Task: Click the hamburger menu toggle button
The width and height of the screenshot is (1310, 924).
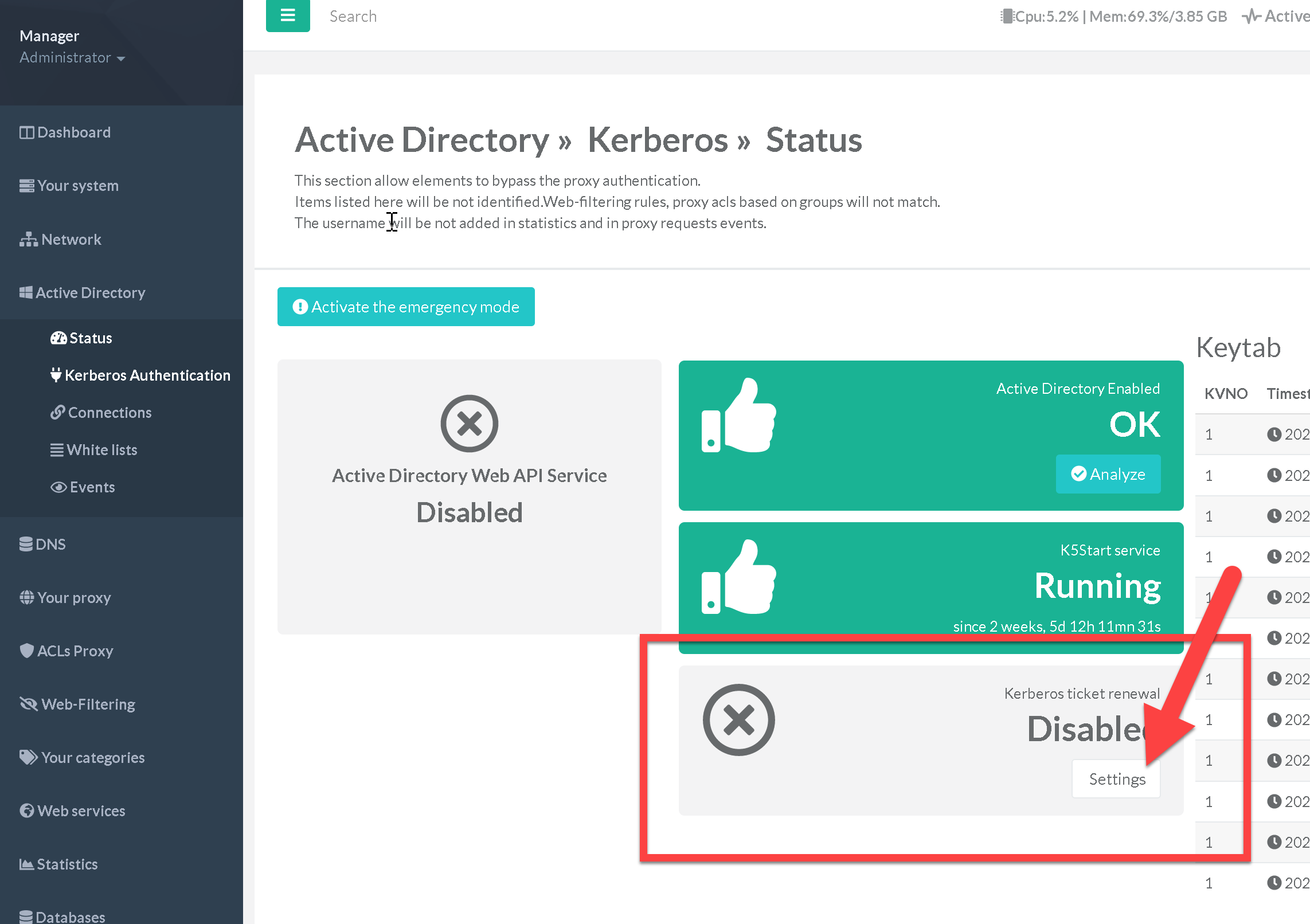Action: pyautogui.click(x=288, y=15)
